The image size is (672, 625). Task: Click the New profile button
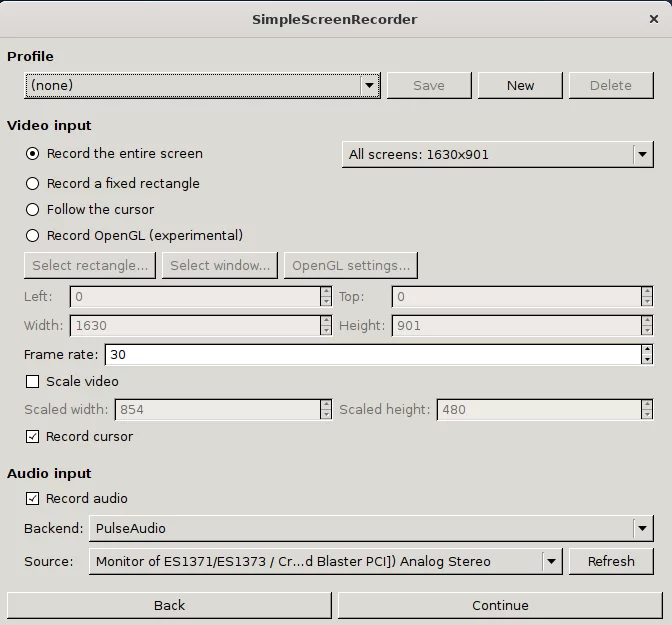520,85
